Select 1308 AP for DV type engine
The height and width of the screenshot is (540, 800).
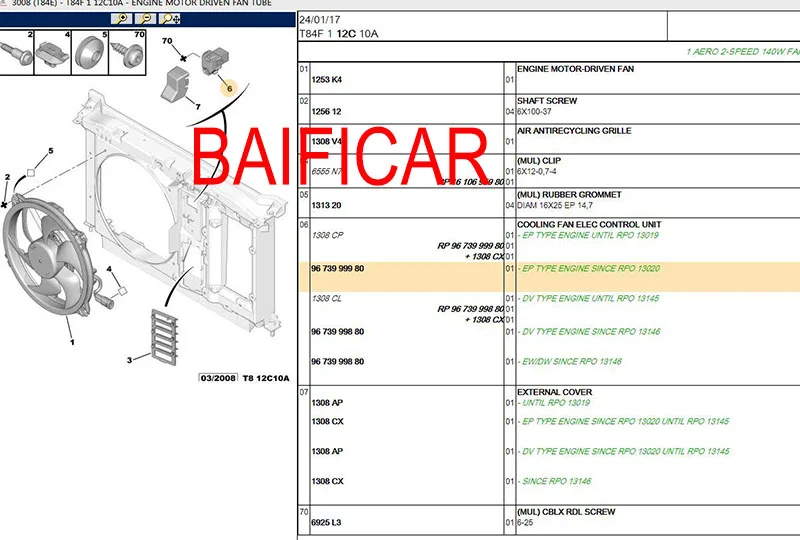click(328, 451)
